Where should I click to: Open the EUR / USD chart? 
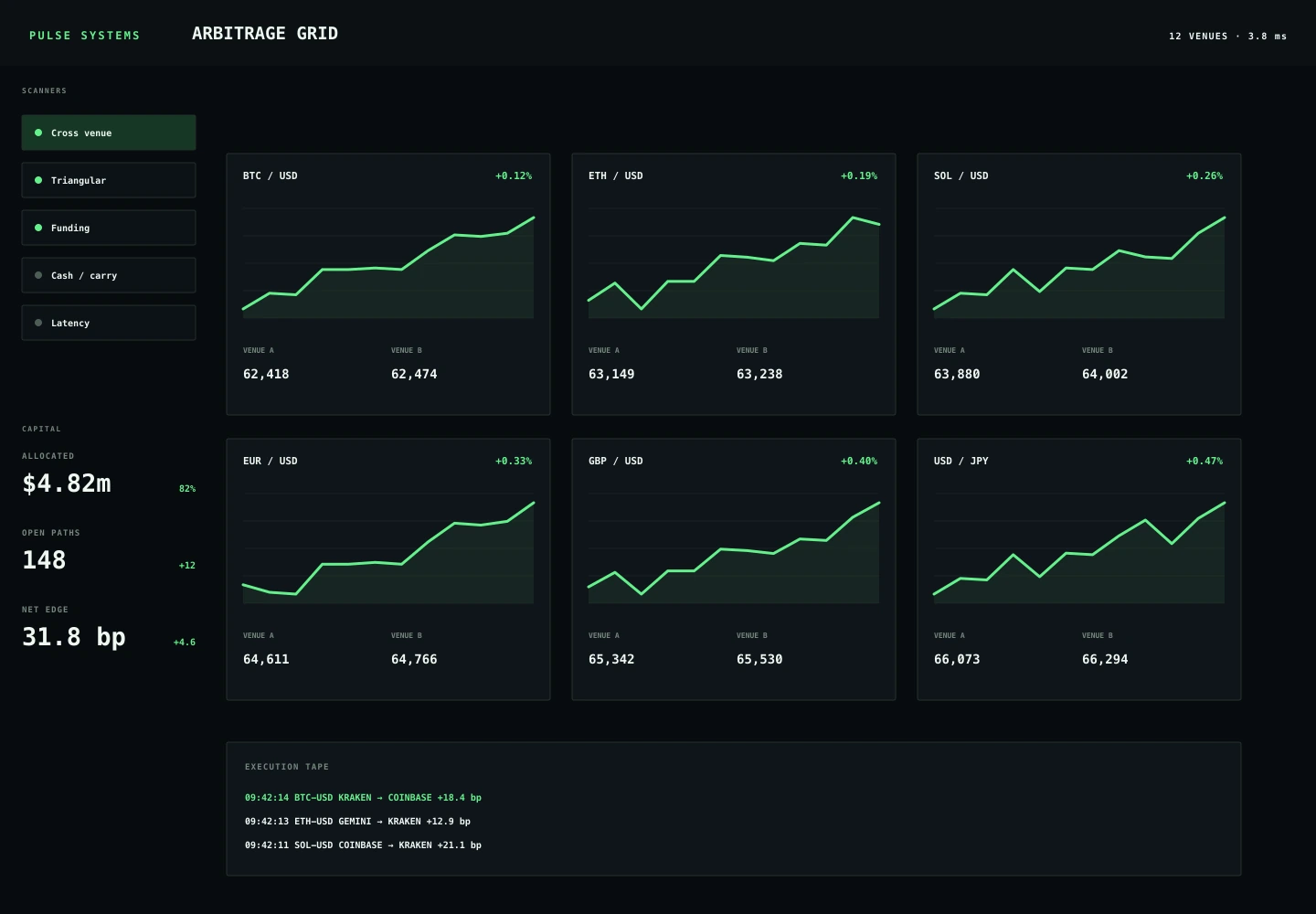coord(388,549)
